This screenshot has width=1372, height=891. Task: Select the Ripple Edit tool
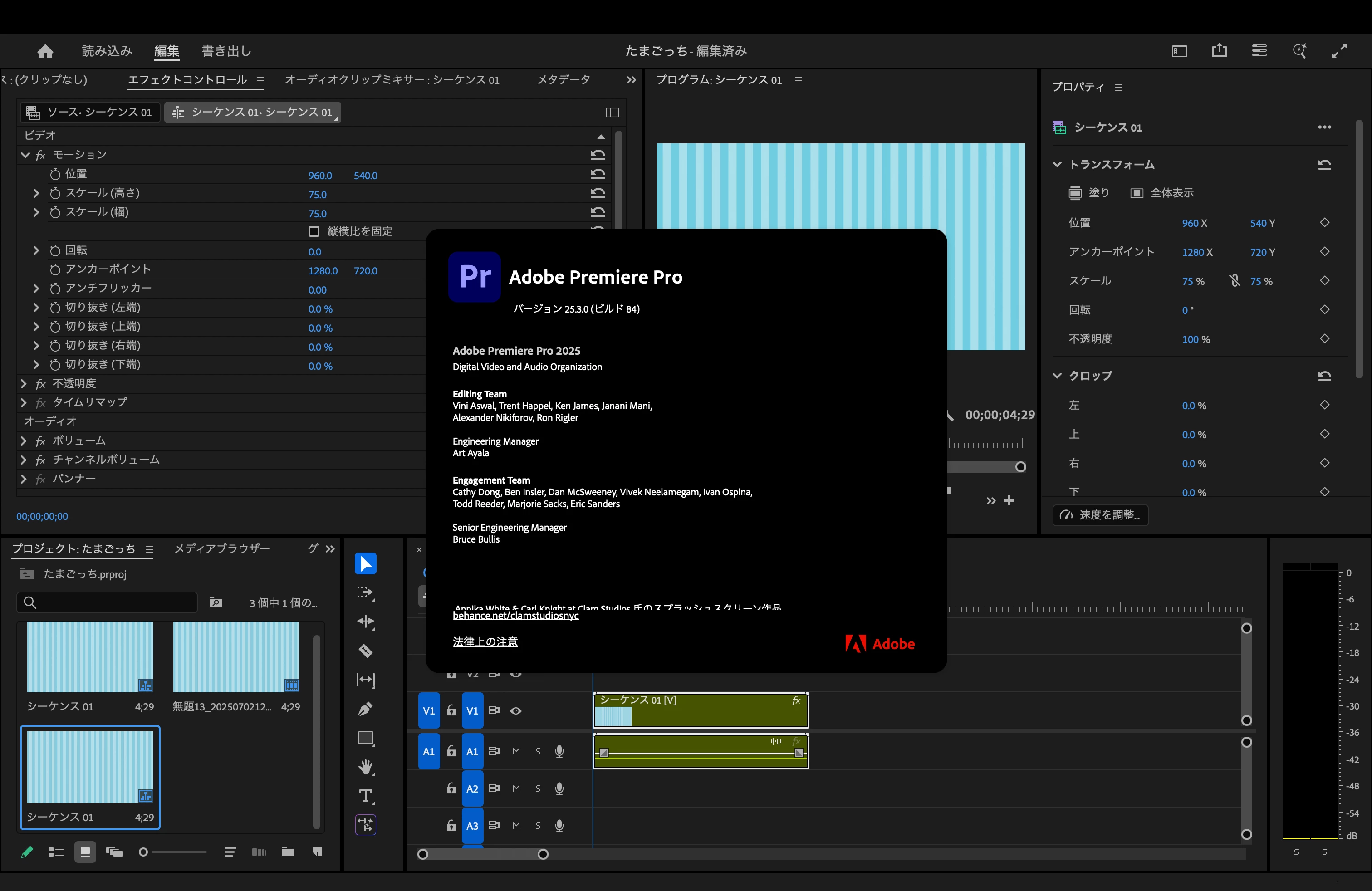point(366,622)
